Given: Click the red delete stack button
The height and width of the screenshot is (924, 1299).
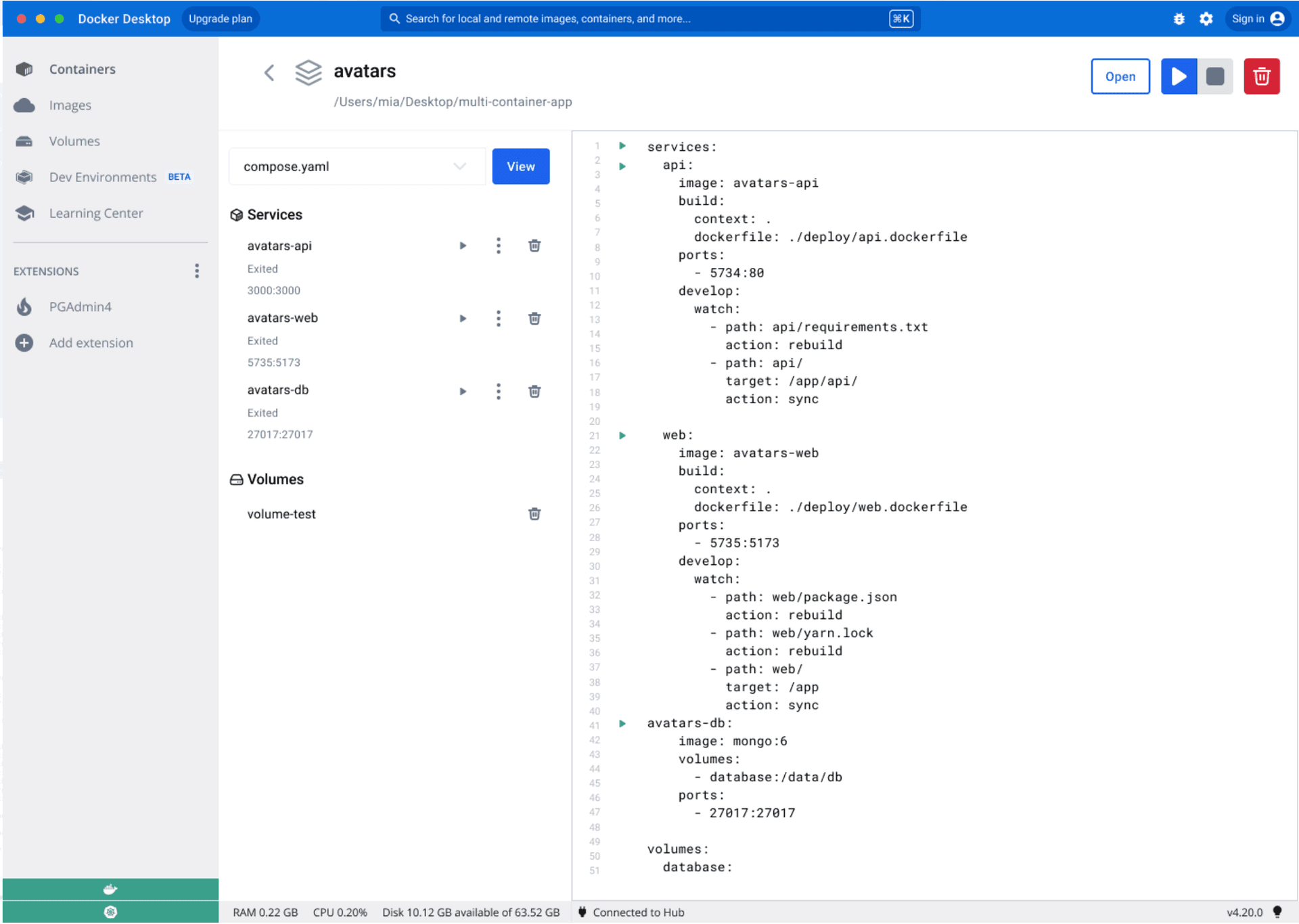Looking at the screenshot, I should tap(1260, 76).
